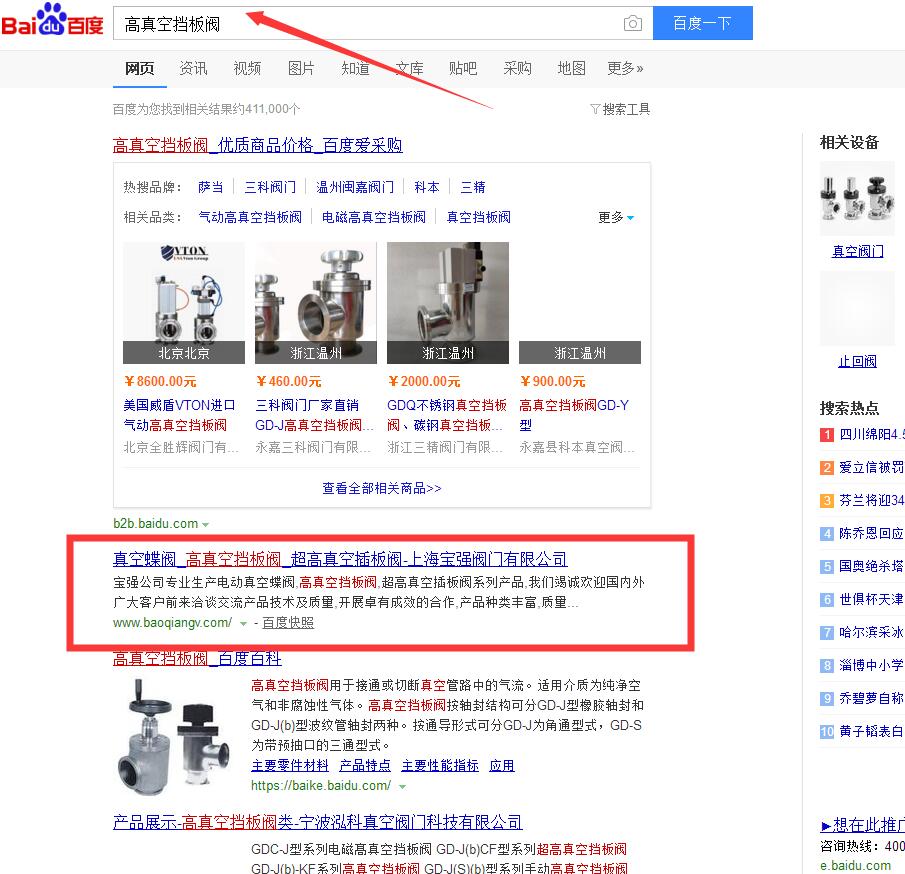This screenshot has height=874, width=905.
Task: Expand baike.baidu.com dropdown arrow
Action: point(402,786)
